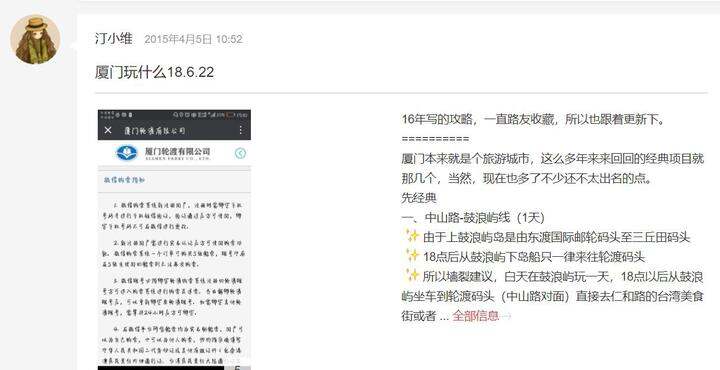The height and width of the screenshot is (370, 720).
Task: Click the 微信购票指南 heading in the screenshot
Action: pyautogui.click(x=124, y=180)
